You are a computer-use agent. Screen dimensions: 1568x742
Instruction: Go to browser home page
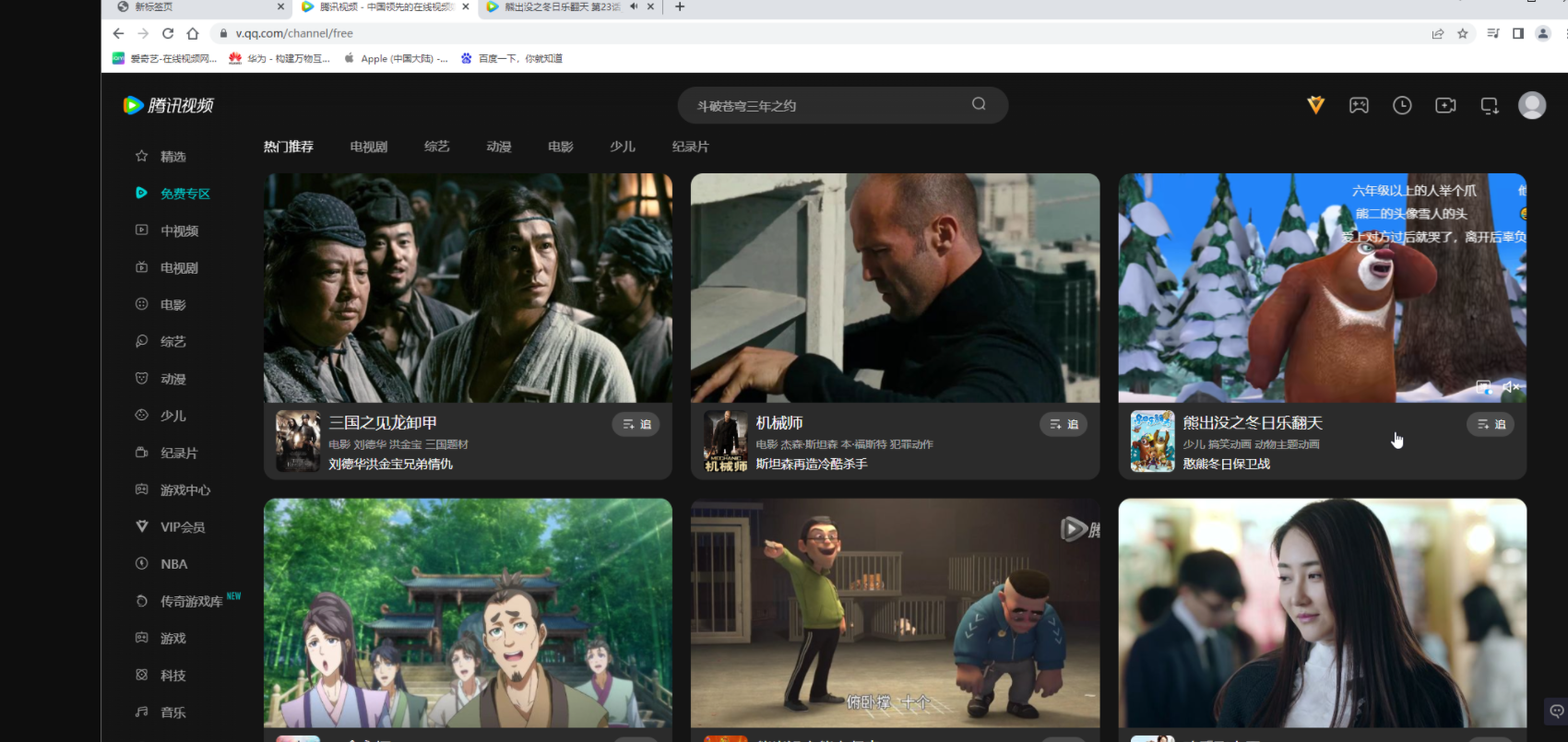pos(193,33)
